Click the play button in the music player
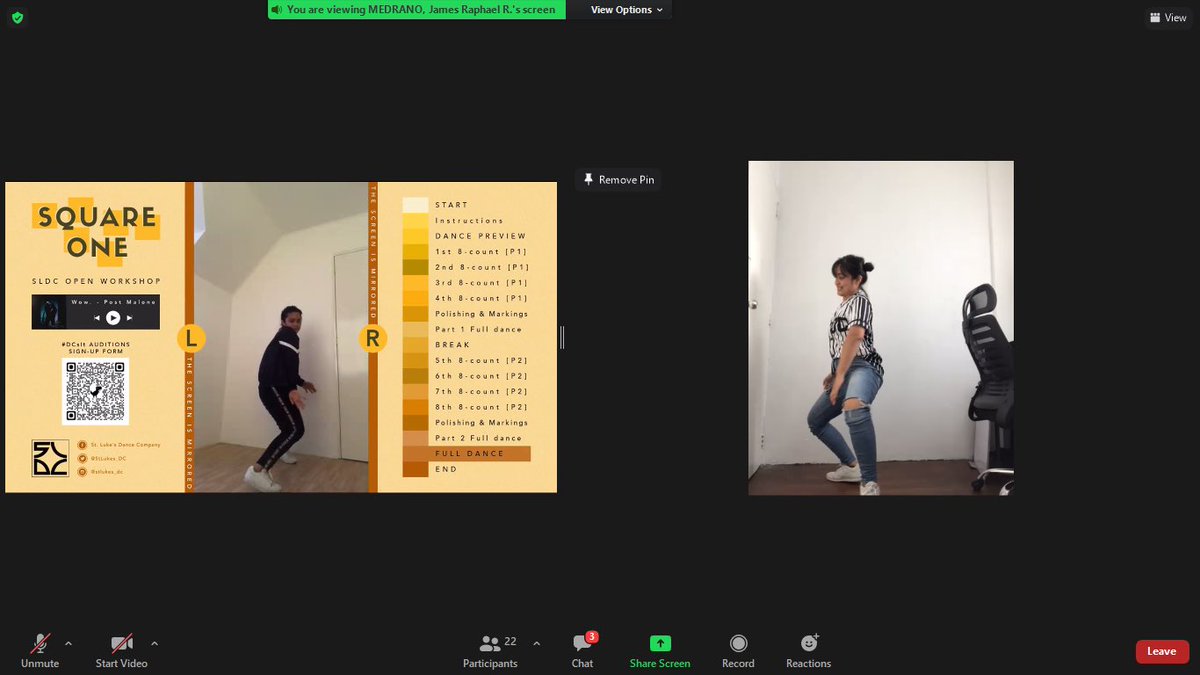 tap(113, 318)
